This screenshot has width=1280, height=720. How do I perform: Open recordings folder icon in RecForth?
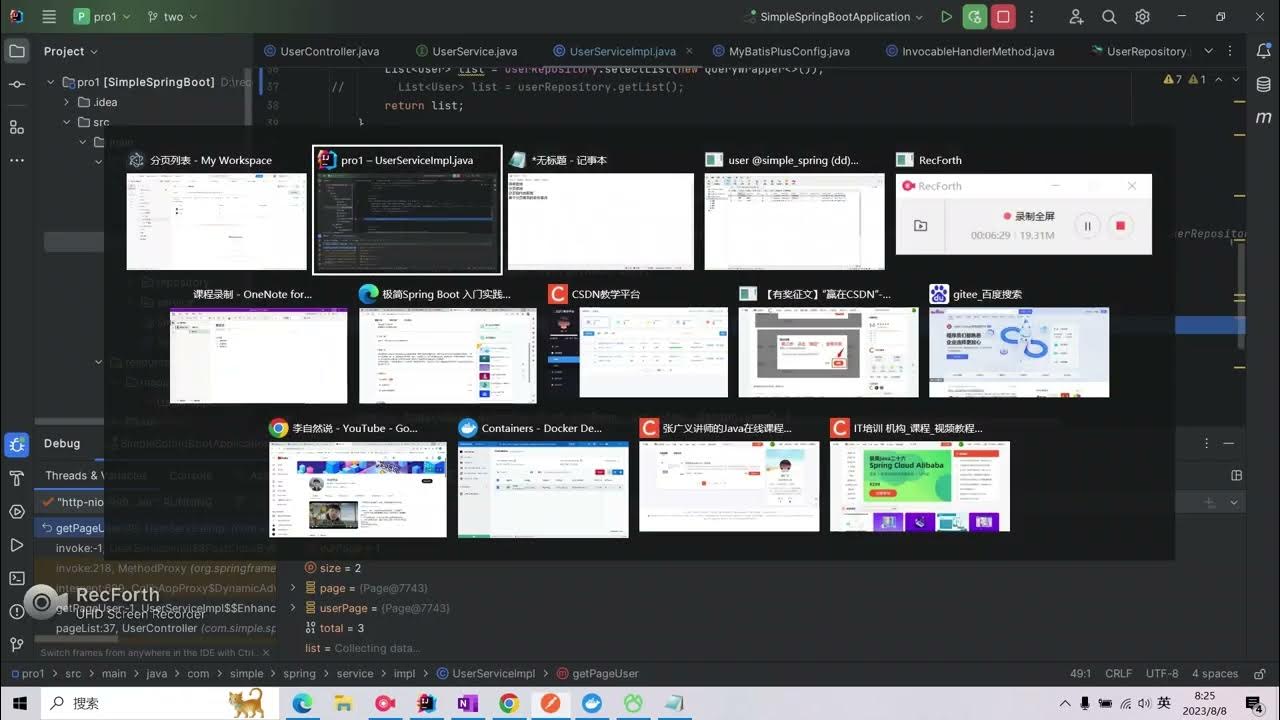click(x=920, y=226)
